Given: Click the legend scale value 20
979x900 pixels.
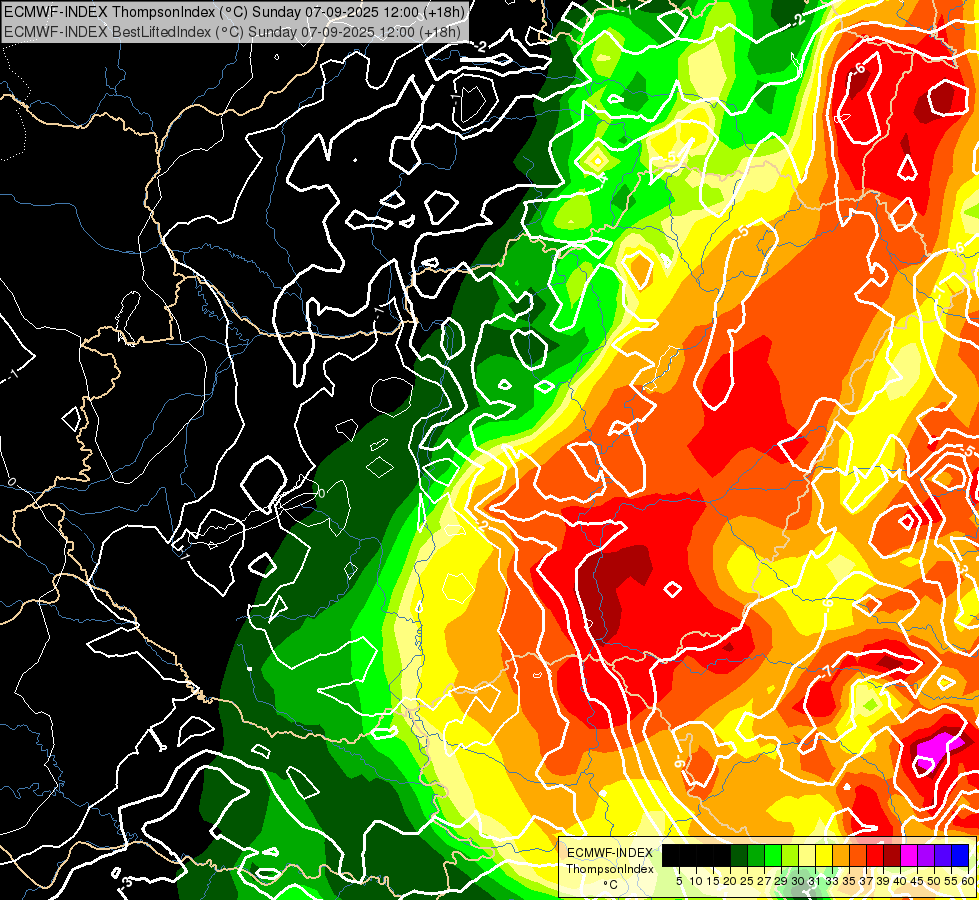Looking at the screenshot, I should pyautogui.click(x=730, y=881).
